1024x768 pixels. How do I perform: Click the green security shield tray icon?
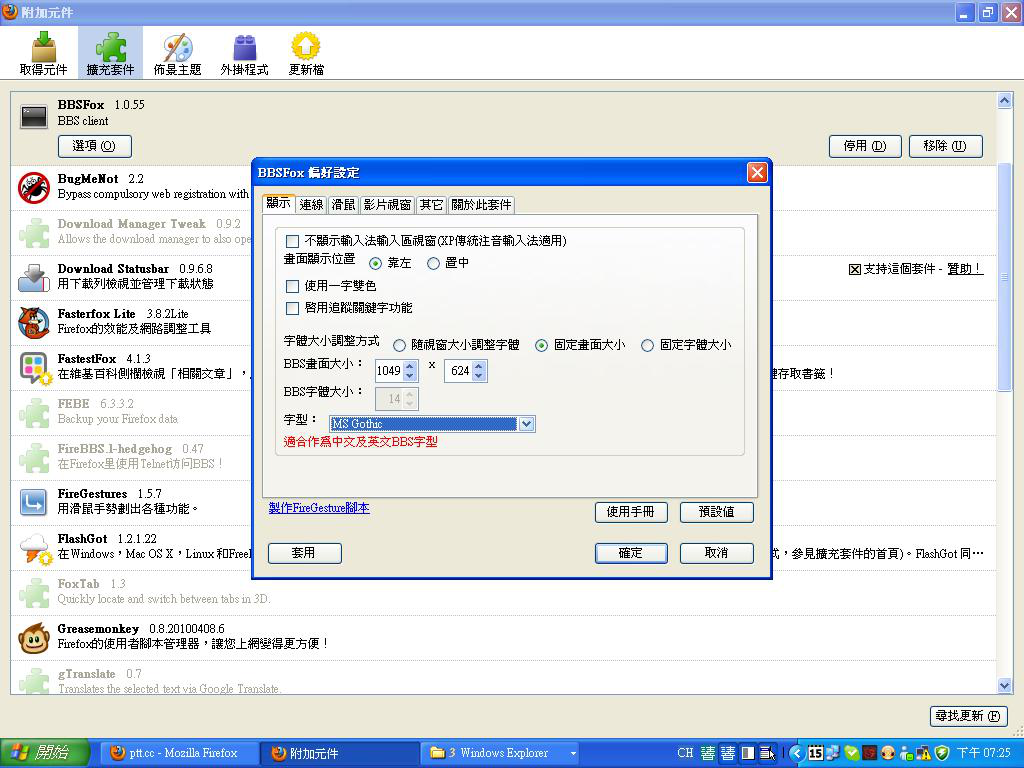point(942,753)
